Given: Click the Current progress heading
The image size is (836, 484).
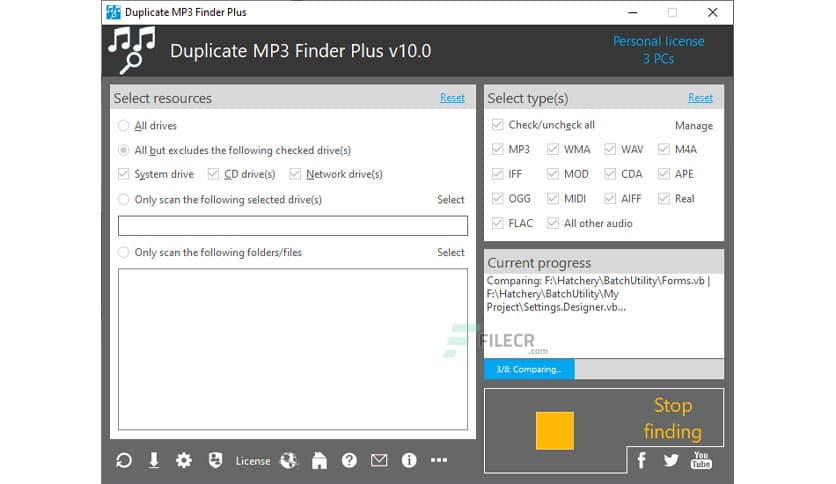Looking at the screenshot, I should [539, 263].
